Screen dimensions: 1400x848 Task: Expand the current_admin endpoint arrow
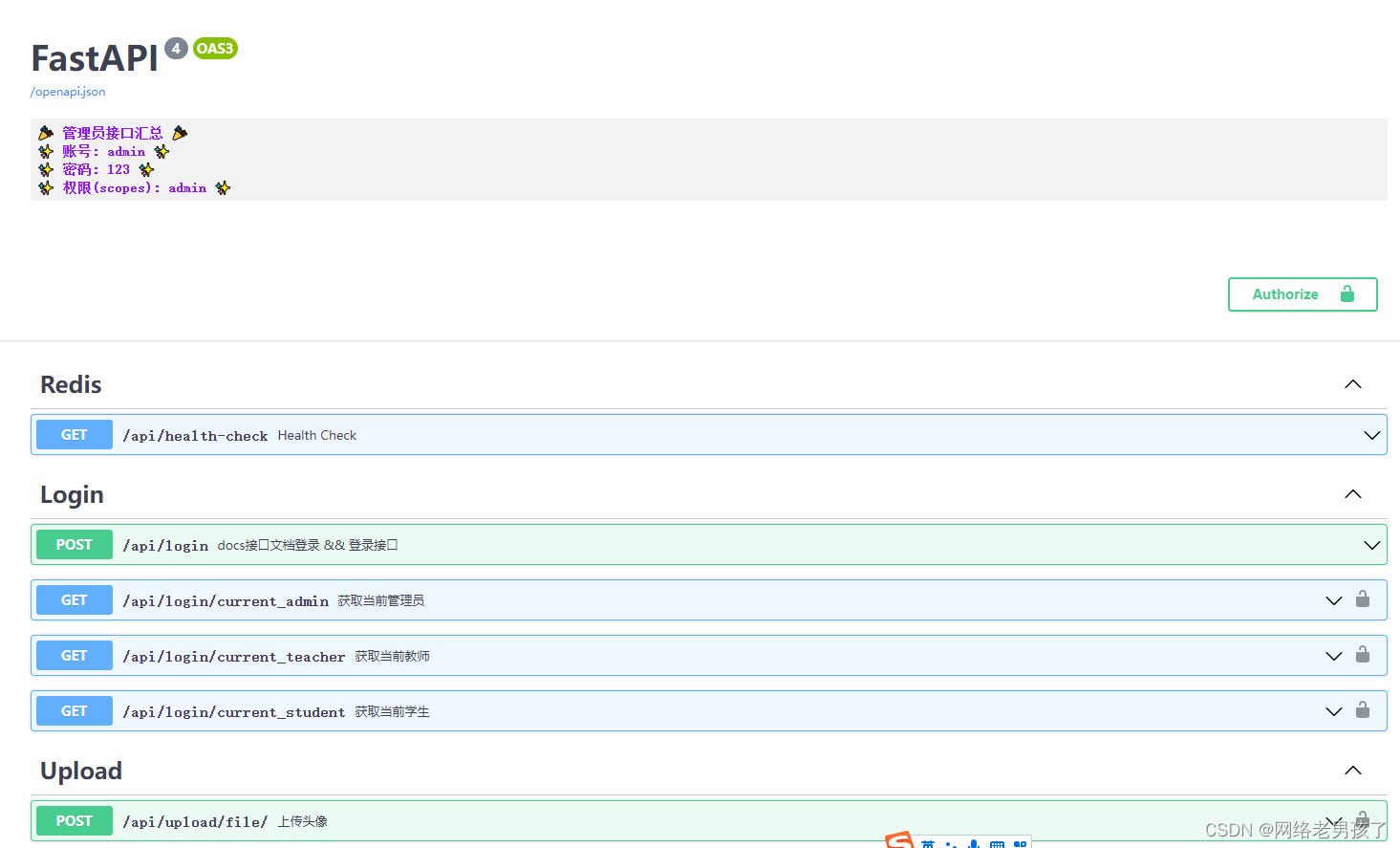click(1334, 600)
